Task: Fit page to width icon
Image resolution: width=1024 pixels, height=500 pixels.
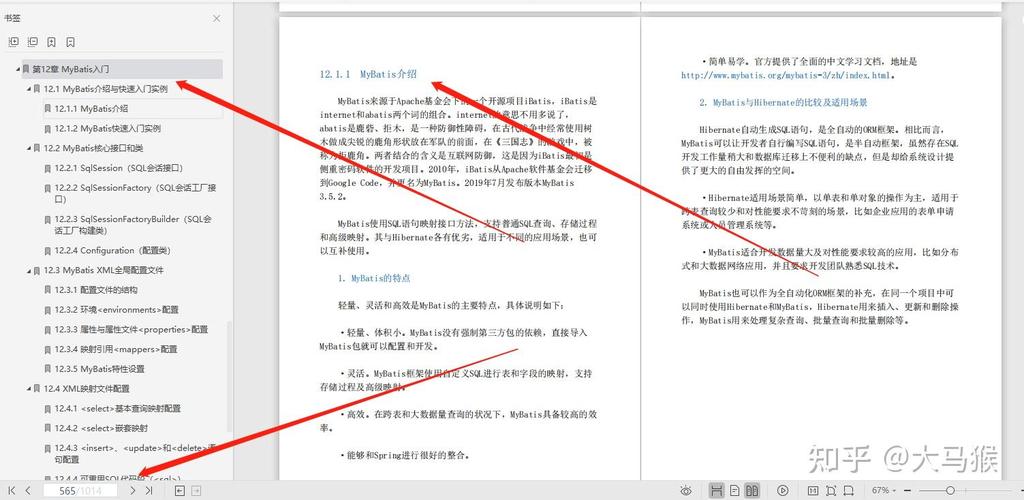Action: pos(848,490)
